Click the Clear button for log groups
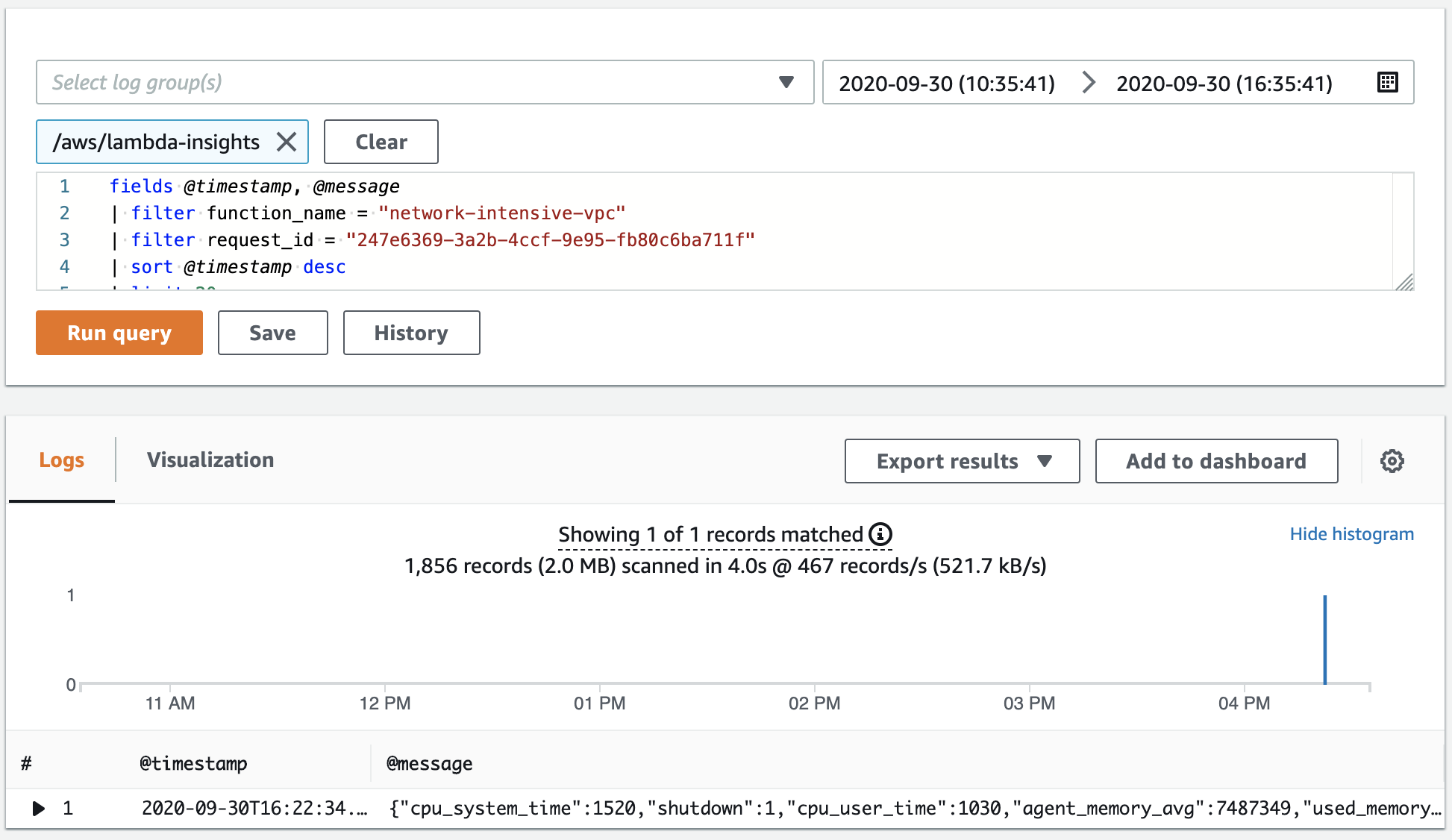The height and width of the screenshot is (840, 1452). pos(381,141)
